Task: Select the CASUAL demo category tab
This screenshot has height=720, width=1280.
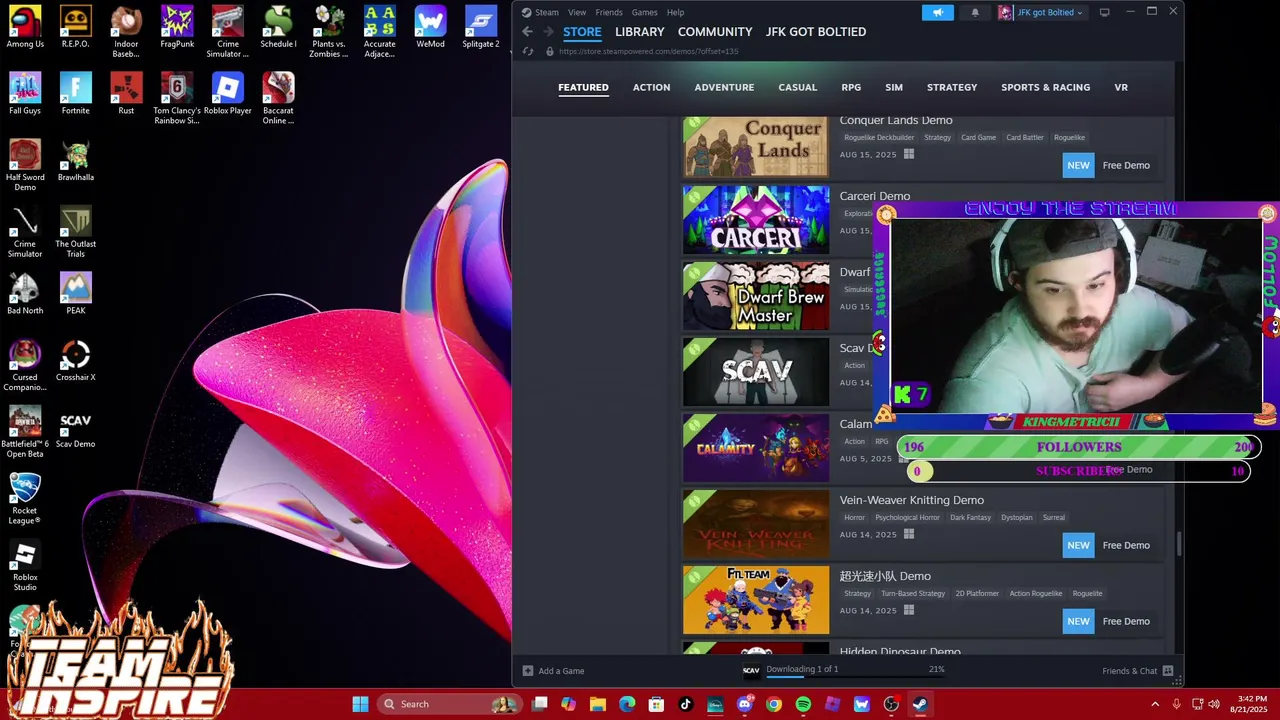Action: click(x=798, y=87)
